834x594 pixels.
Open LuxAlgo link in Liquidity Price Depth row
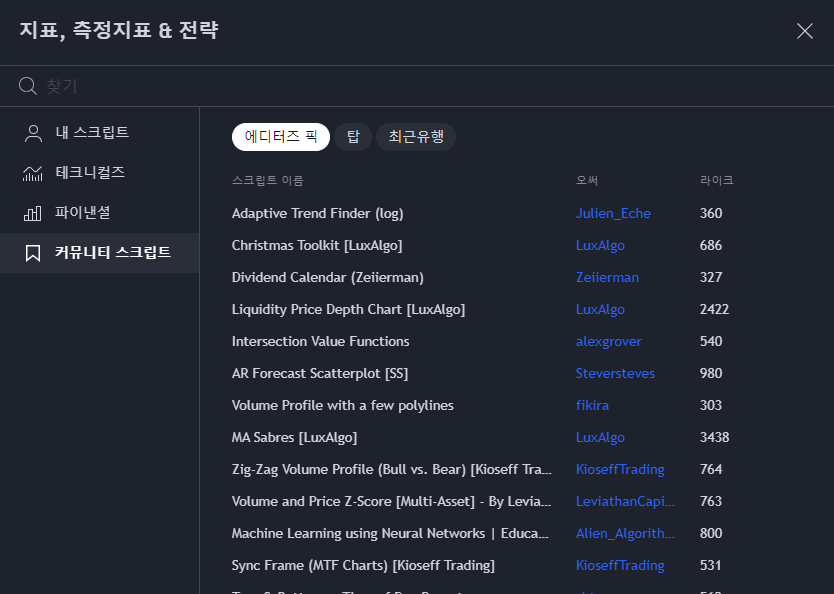click(x=601, y=309)
